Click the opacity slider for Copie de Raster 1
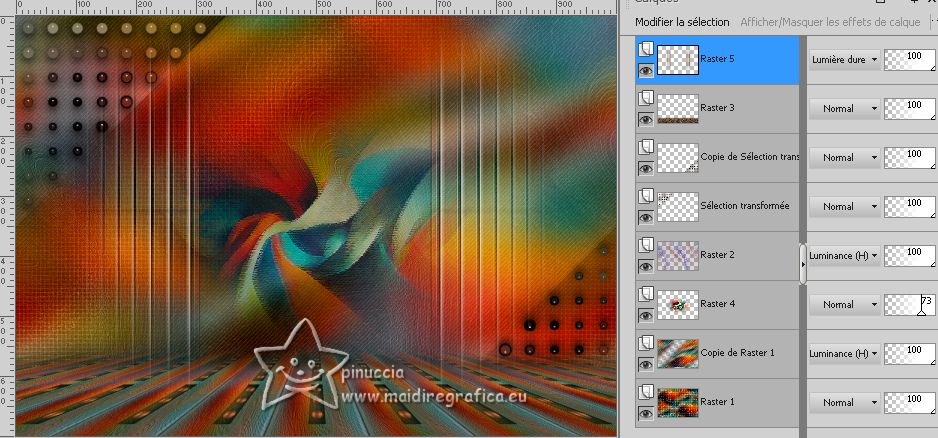The image size is (938, 438). (910, 354)
